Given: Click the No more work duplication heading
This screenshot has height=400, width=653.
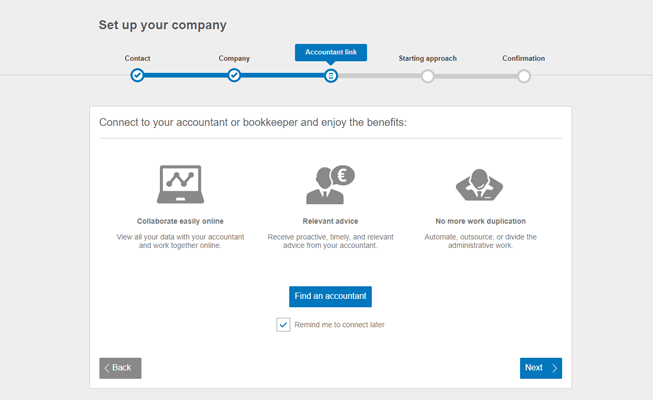Looking at the screenshot, I should (x=480, y=220).
